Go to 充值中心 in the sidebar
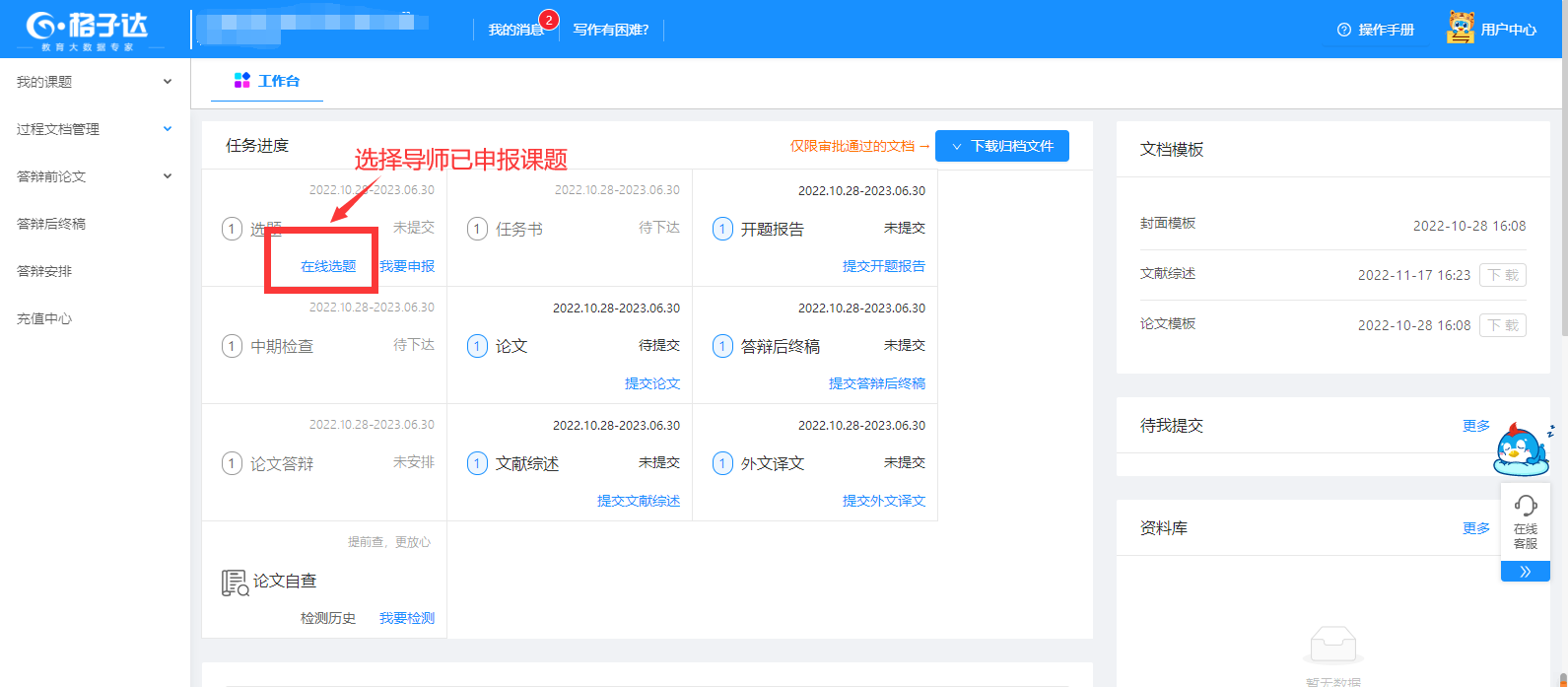This screenshot has width=1568, height=687. pyautogui.click(x=44, y=318)
